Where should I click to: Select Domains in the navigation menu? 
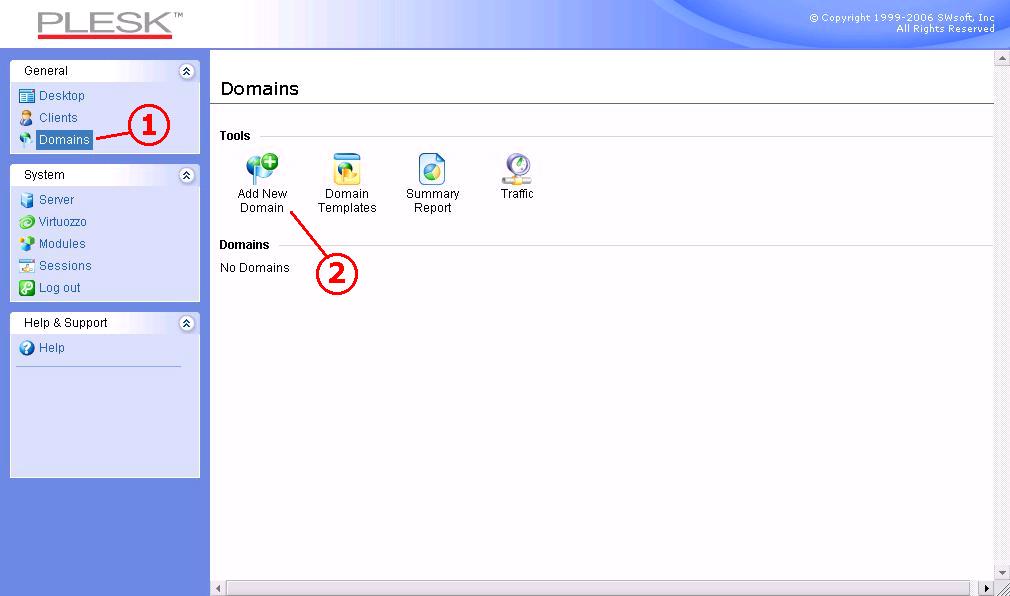(64, 140)
